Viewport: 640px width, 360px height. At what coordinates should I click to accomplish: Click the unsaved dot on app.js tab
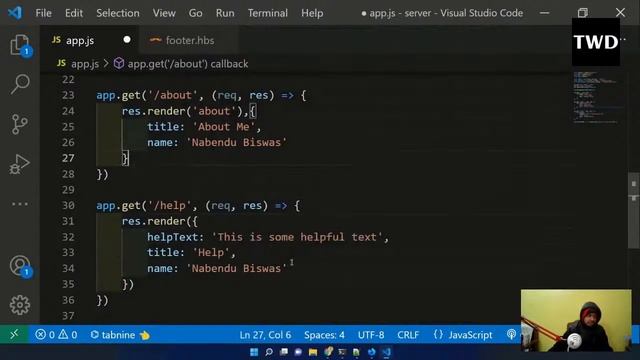(127, 40)
